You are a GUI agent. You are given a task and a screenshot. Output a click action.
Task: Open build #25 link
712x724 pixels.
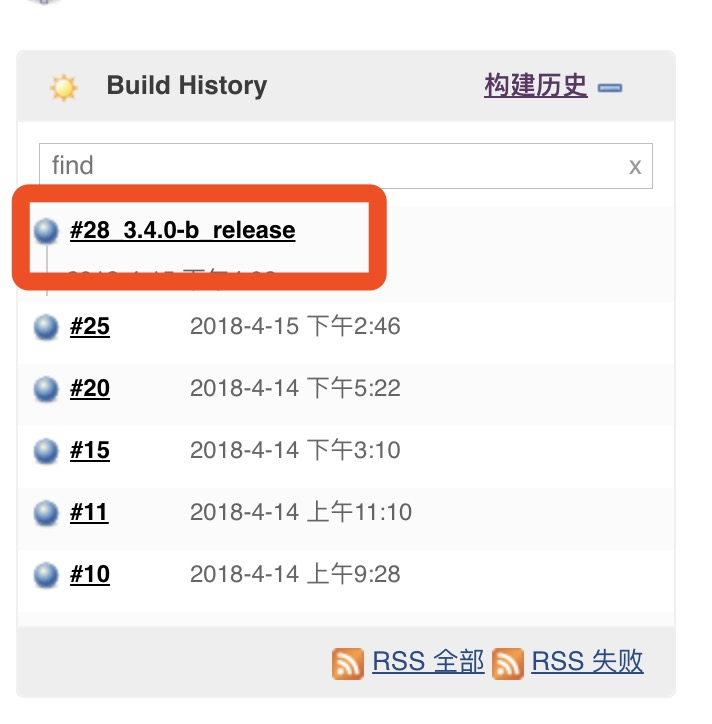(x=90, y=326)
